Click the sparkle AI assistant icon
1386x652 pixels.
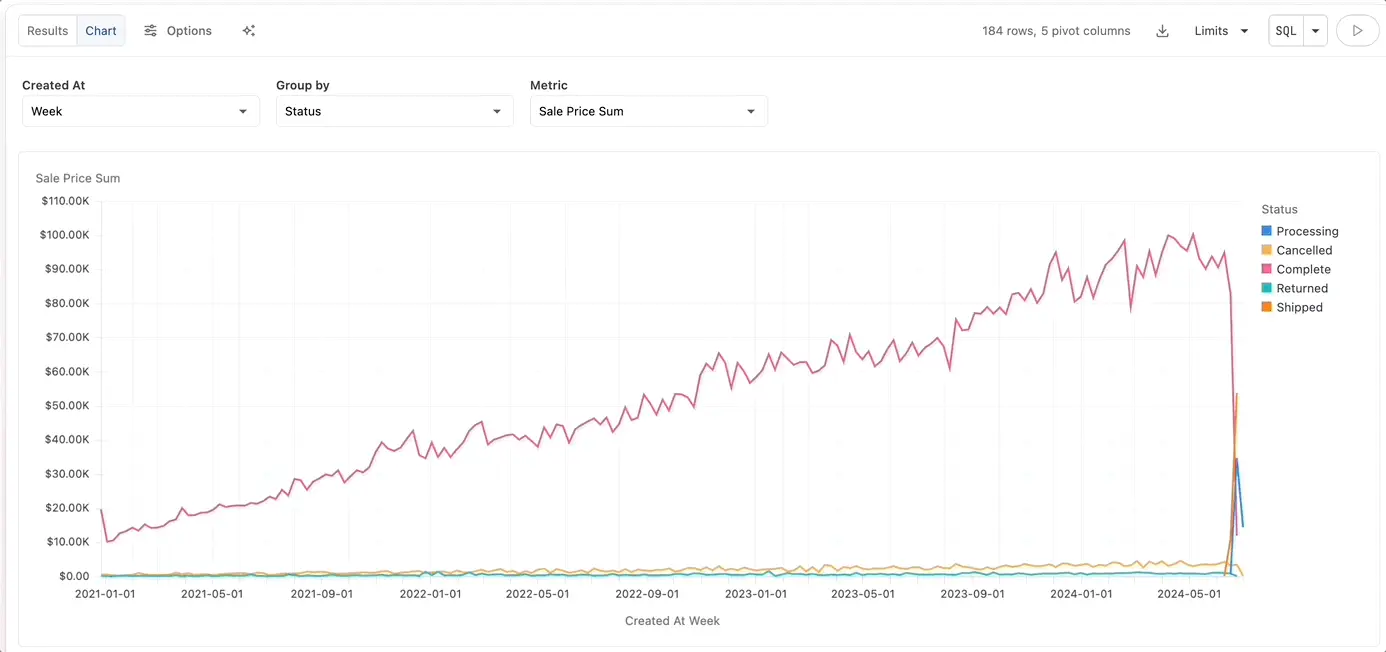point(249,31)
